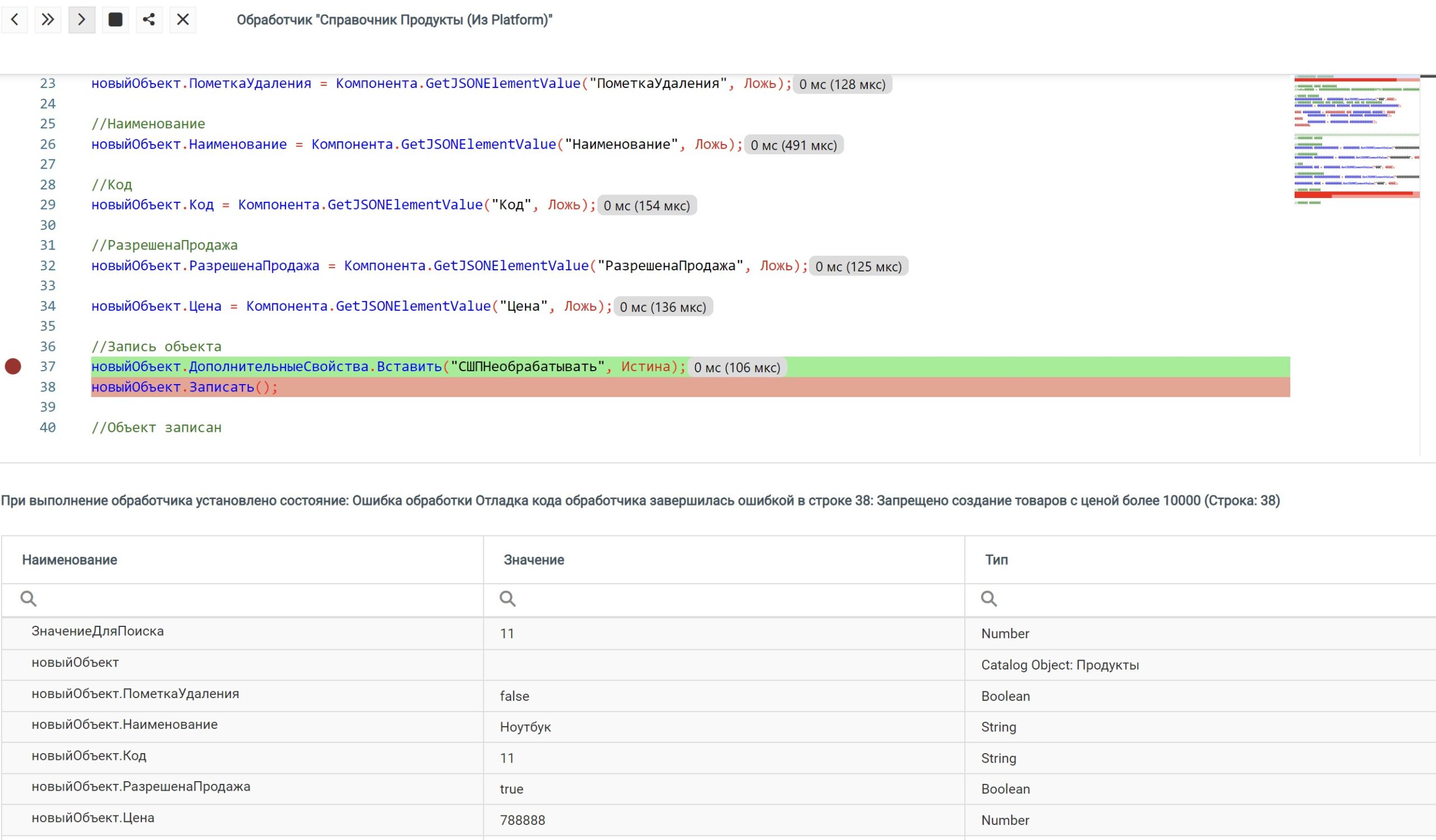Screen dimensions: 1436x840
Task: Close debugger with the X icon
Action: 182,20
